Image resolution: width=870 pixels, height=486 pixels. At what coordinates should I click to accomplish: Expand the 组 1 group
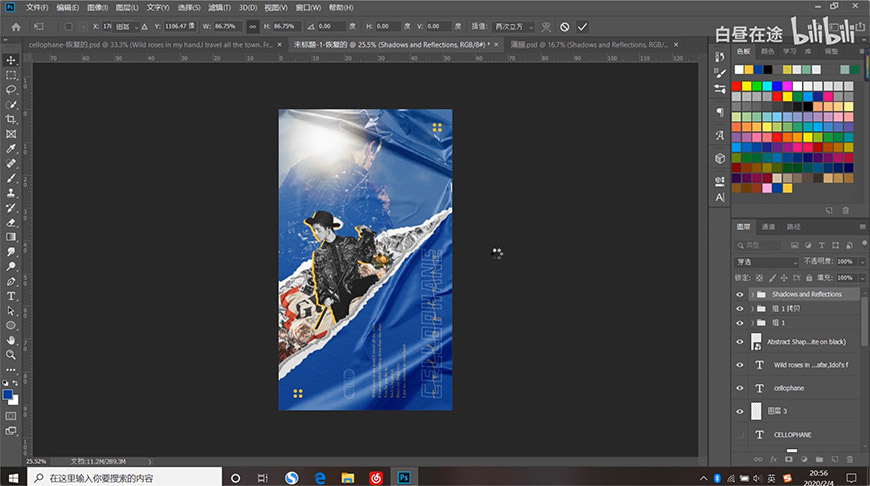(x=752, y=322)
